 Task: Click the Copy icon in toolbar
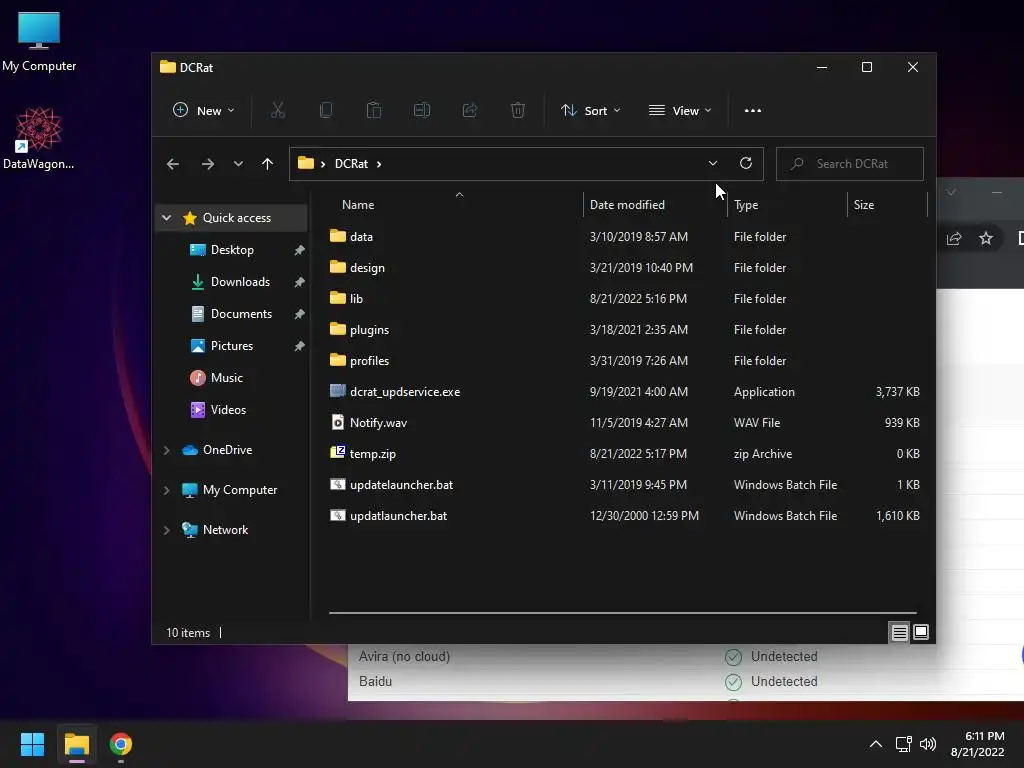[x=325, y=110]
